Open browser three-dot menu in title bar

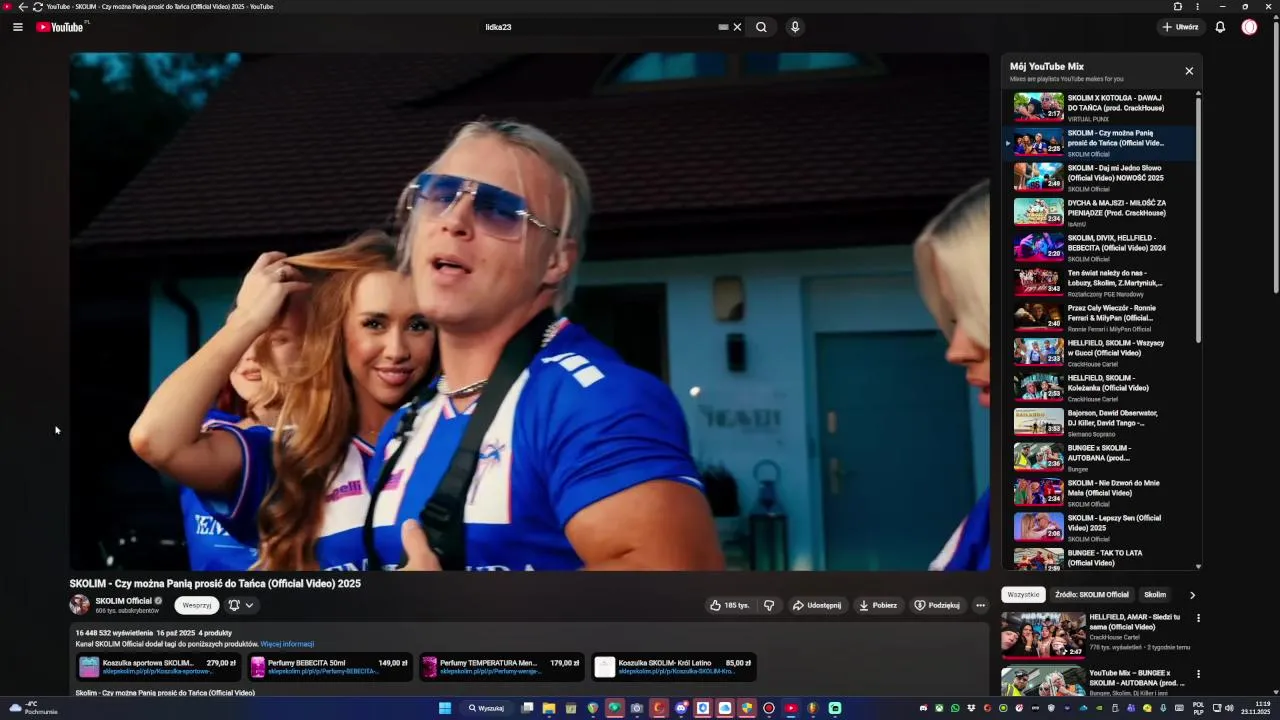(x=1197, y=6)
